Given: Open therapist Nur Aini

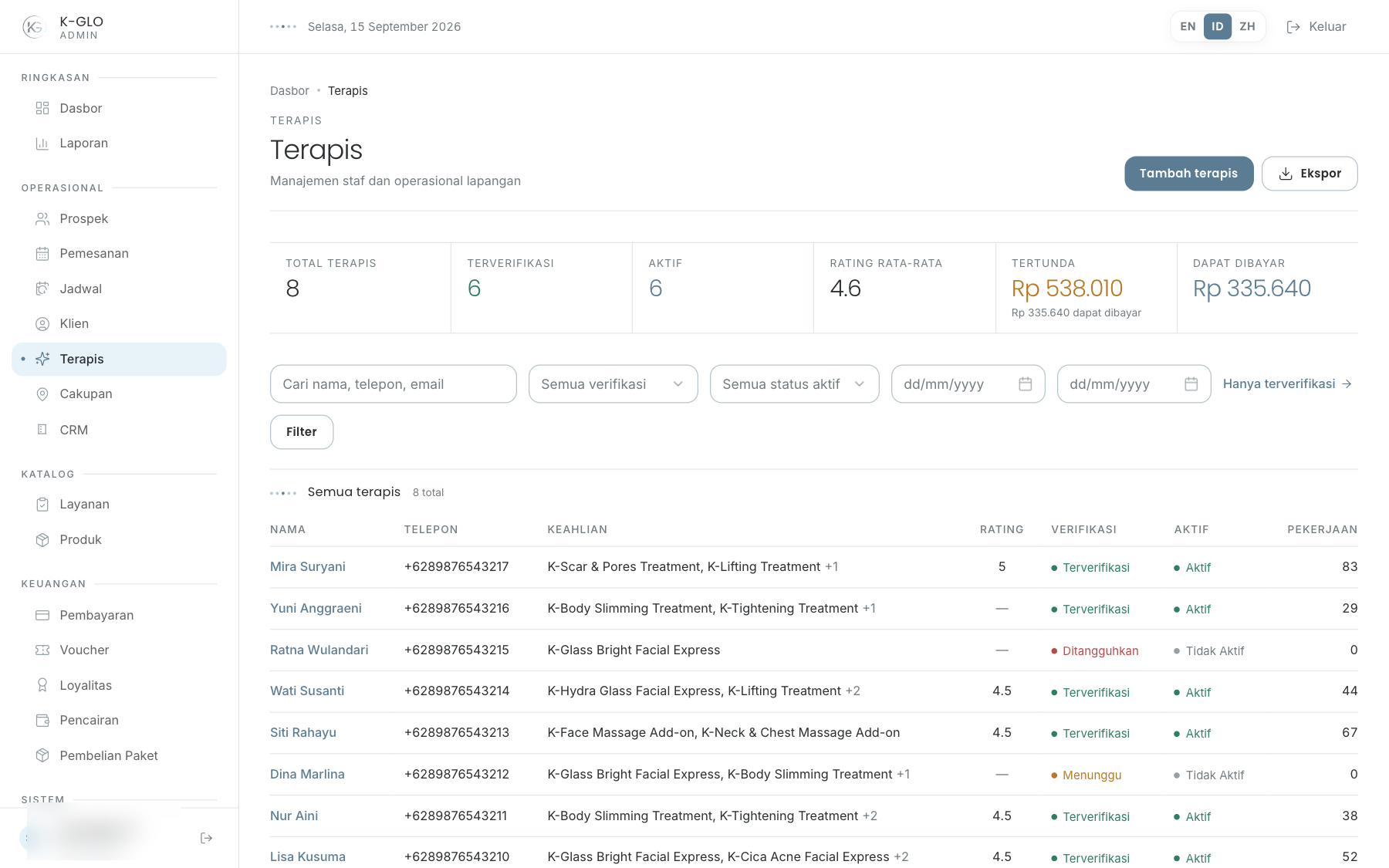Looking at the screenshot, I should click(x=294, y=816).
